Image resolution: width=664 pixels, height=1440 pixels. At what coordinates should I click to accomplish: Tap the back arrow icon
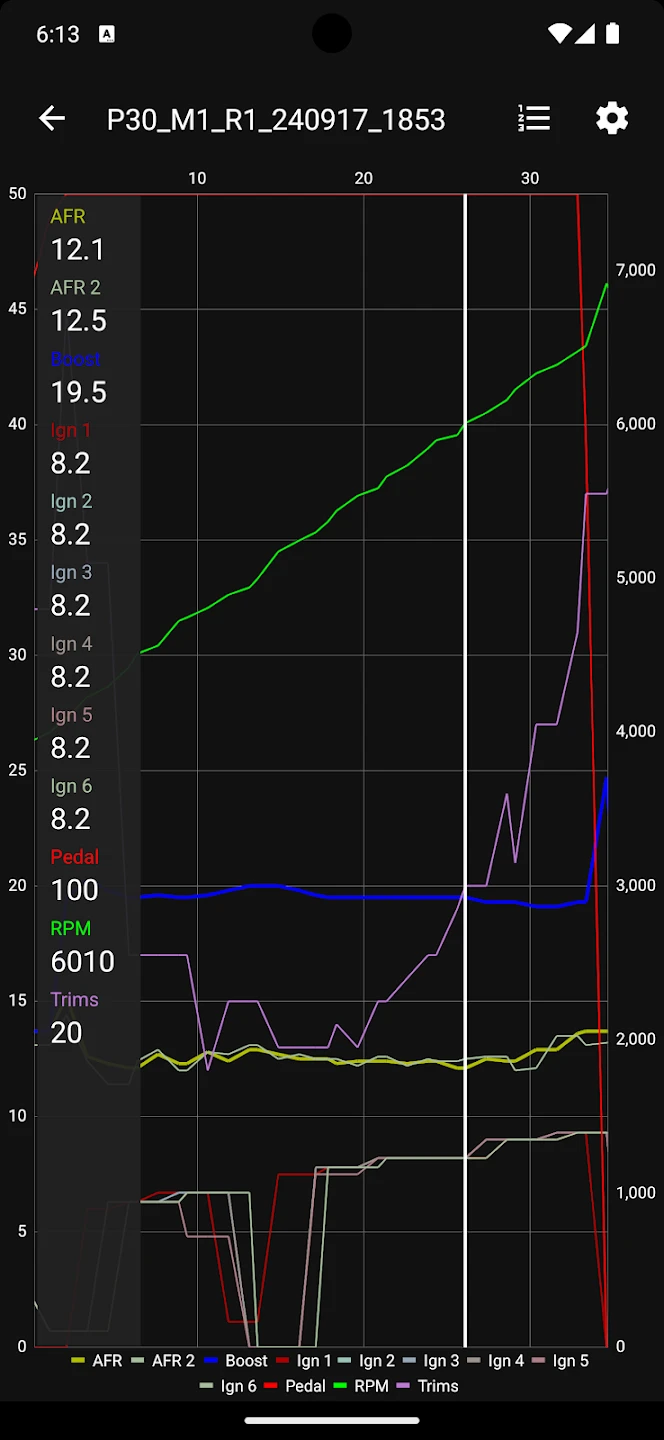click(52, 119)
